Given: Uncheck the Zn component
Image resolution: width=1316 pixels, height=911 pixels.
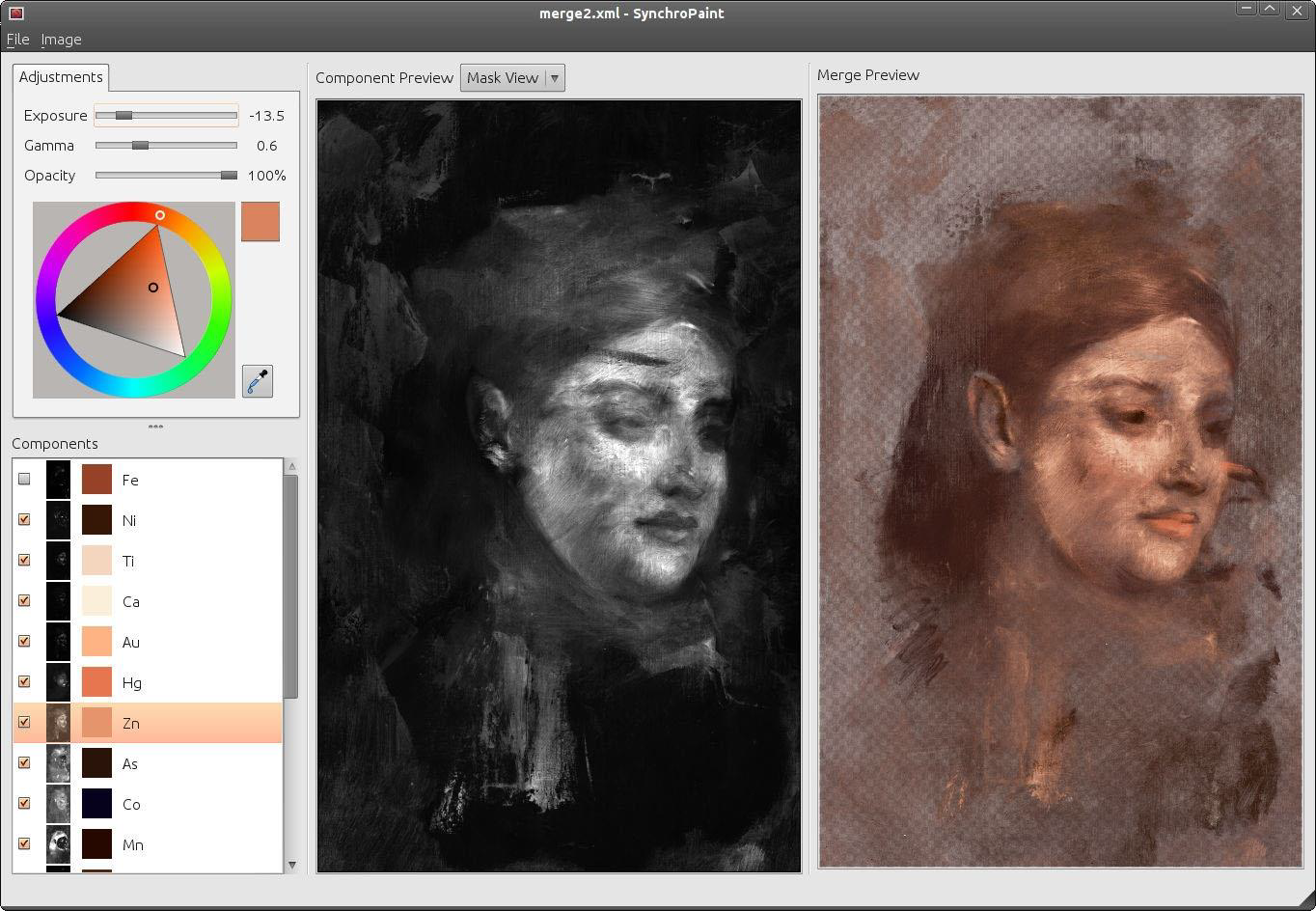Looking at the screenshot, I should point(24,721).
